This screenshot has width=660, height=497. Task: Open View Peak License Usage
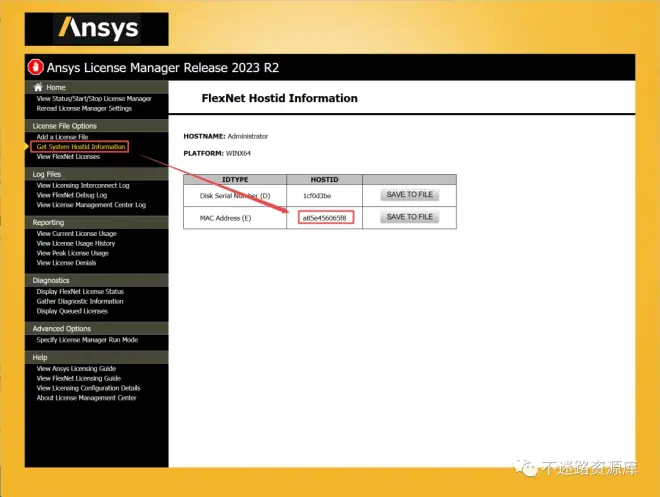pos(72,253)
